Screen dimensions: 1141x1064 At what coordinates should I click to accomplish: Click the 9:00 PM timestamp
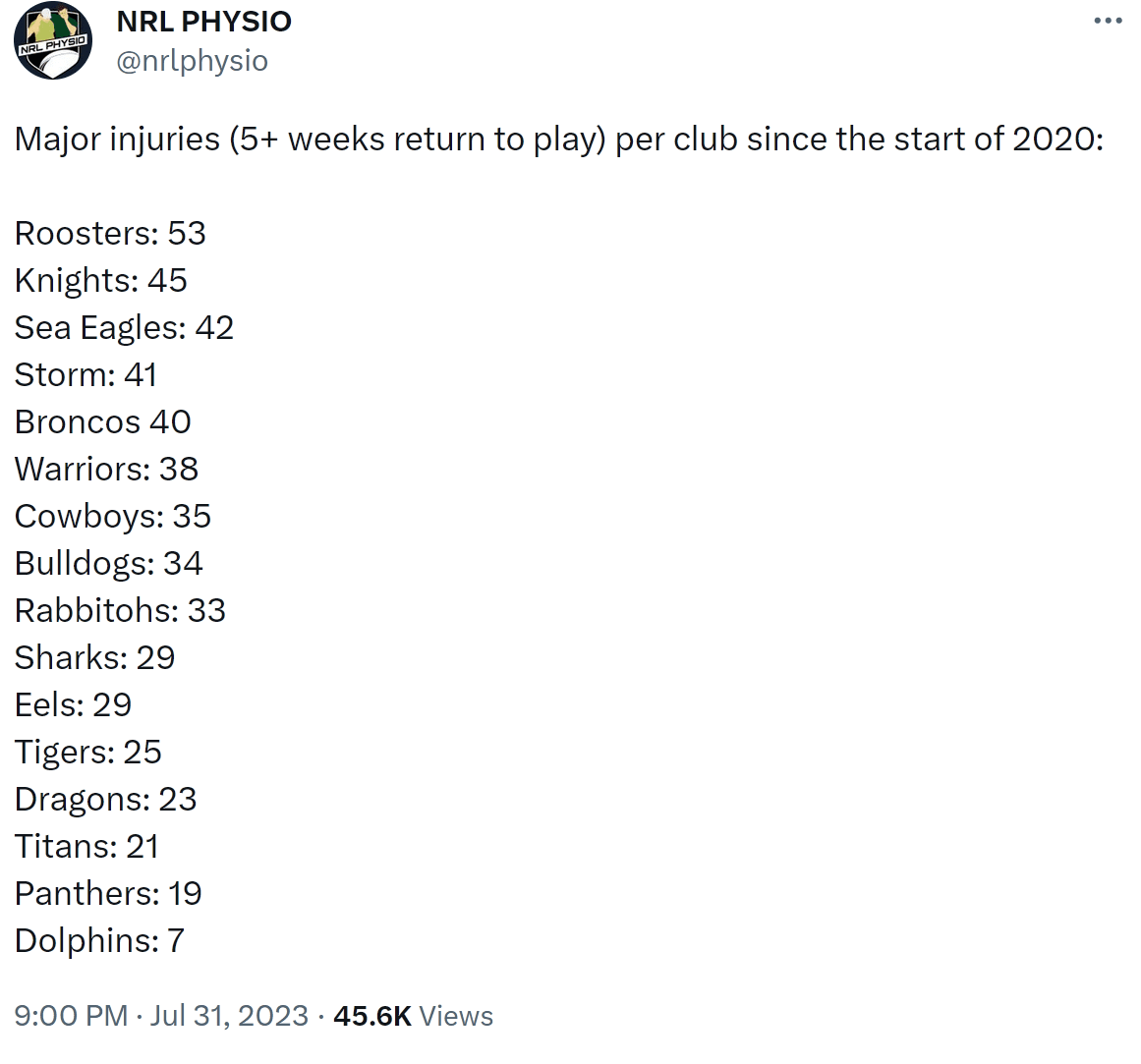(72, 1015)
